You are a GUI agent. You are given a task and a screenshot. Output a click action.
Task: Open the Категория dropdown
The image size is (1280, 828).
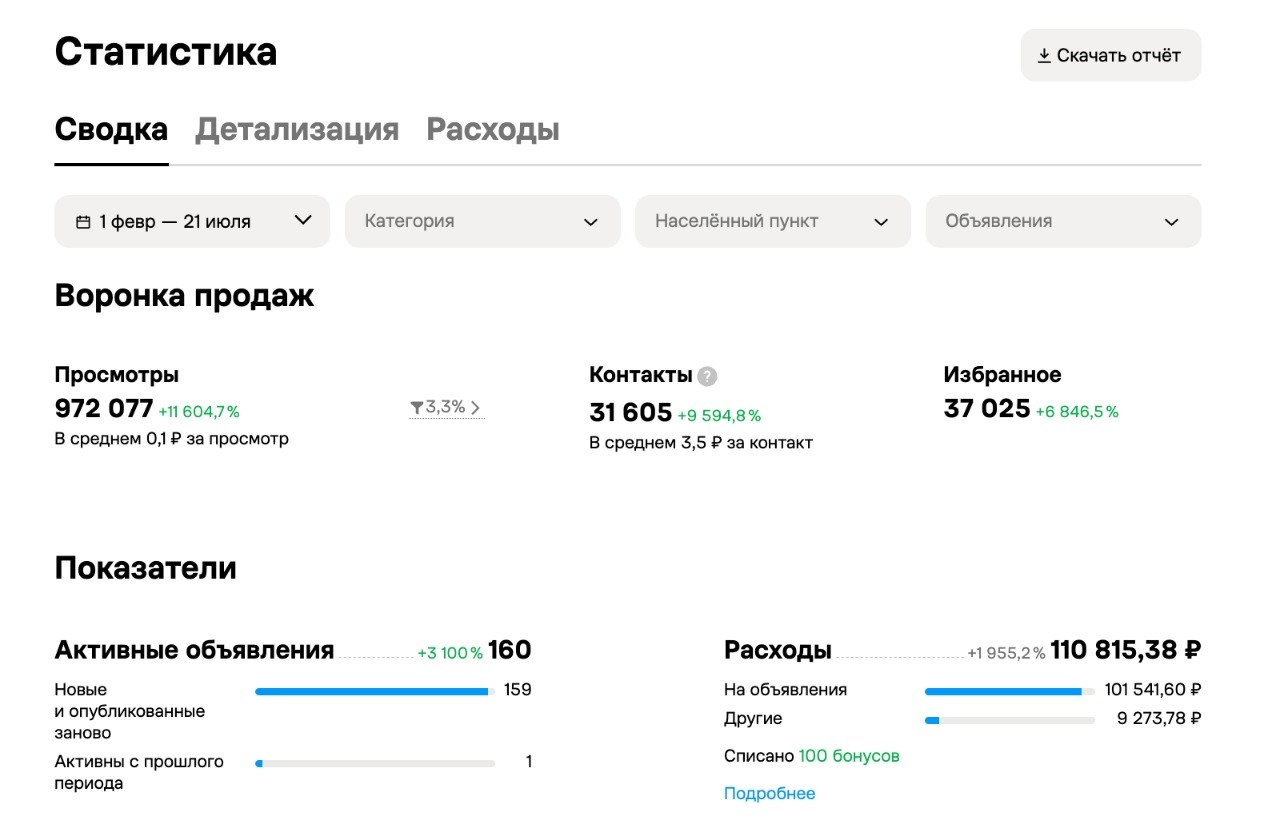click(483, 221)
